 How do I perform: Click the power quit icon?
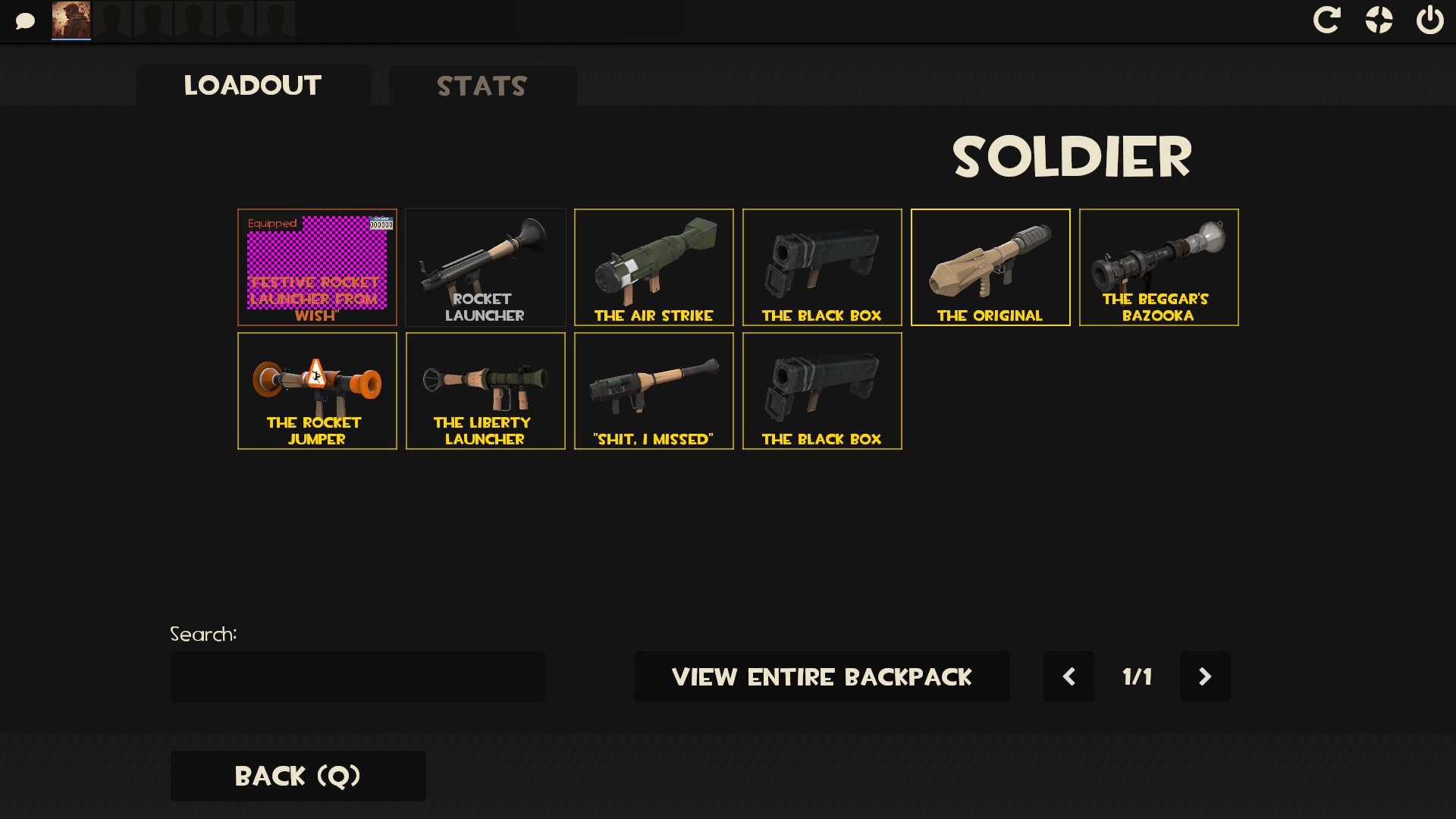(x=1430, y=20)
